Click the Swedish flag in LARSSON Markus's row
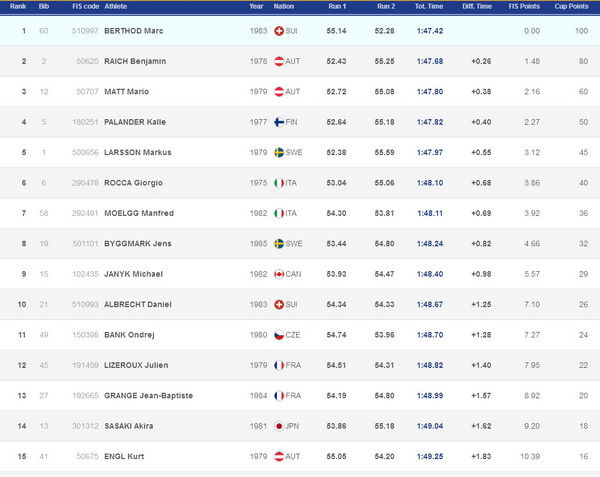The image size is (600, 477). [279, 152]
